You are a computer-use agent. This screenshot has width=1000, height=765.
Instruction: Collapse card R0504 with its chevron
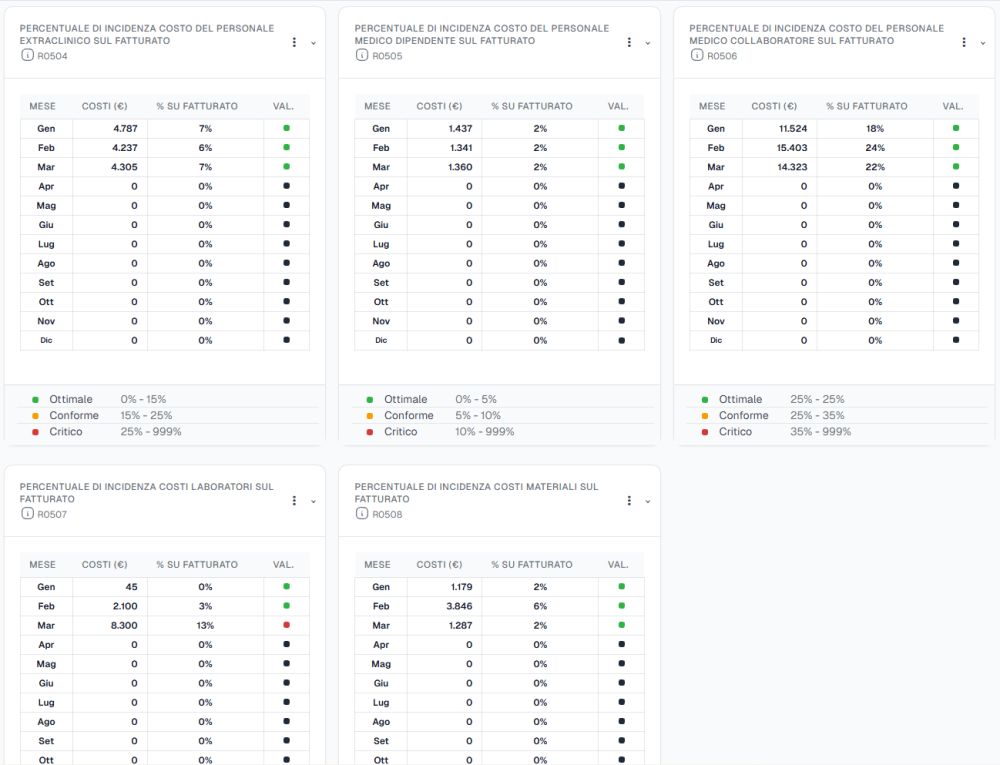pyautogui.click(x=313, y=43)
